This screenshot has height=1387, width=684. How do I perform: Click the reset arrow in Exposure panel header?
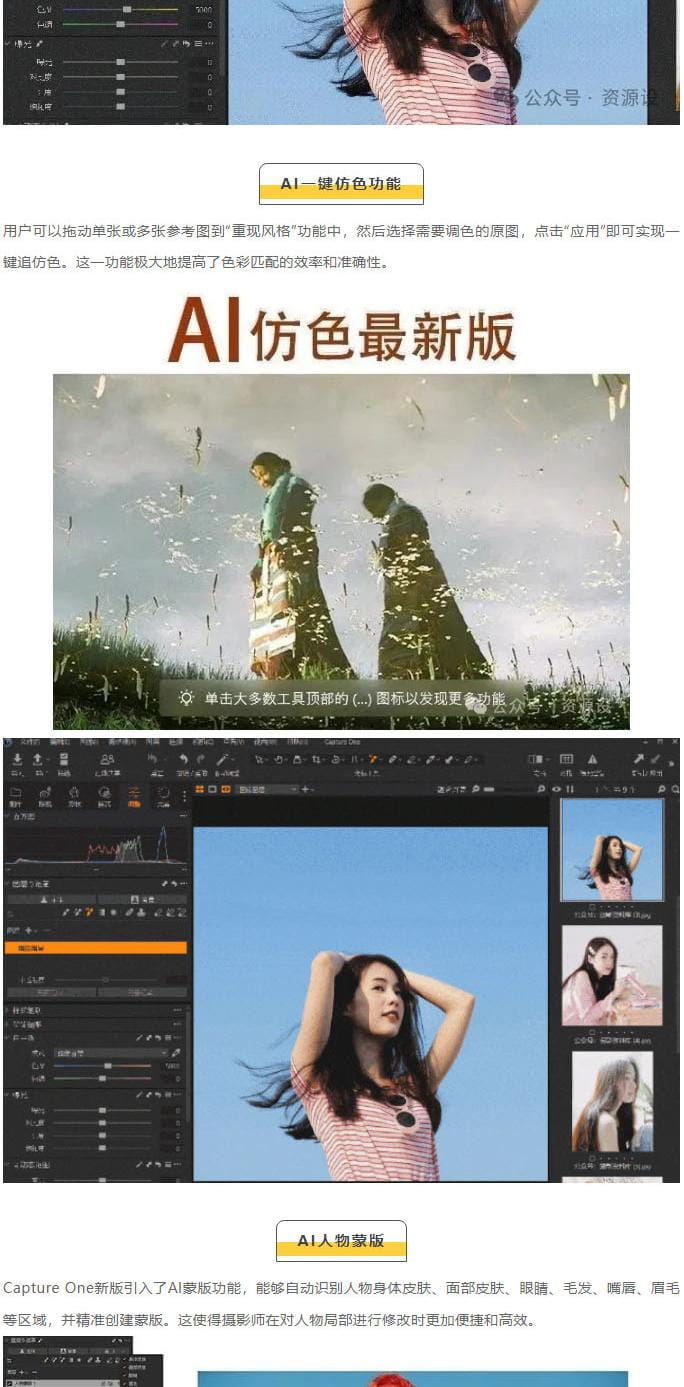pos(158,1095)
